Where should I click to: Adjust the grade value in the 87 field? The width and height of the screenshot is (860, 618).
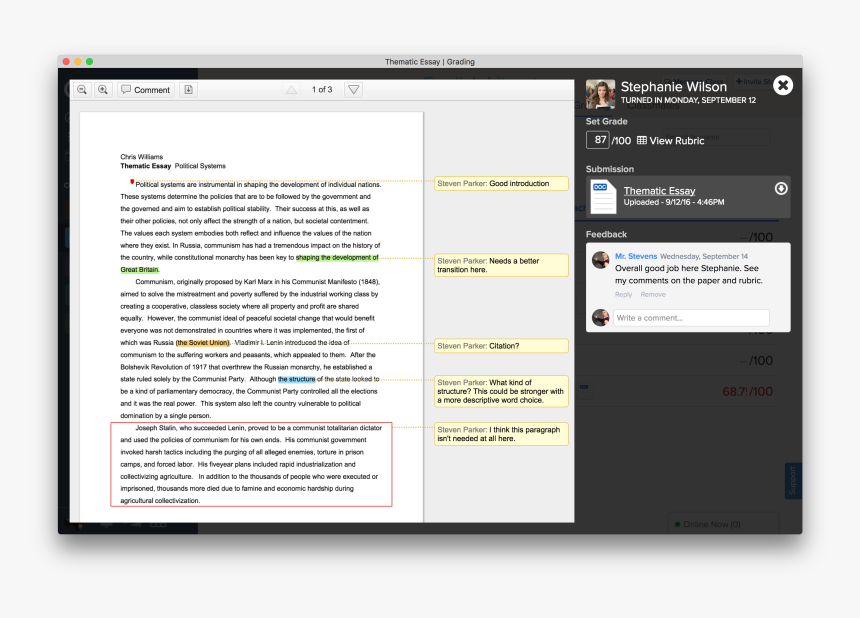tap(598, 140)
